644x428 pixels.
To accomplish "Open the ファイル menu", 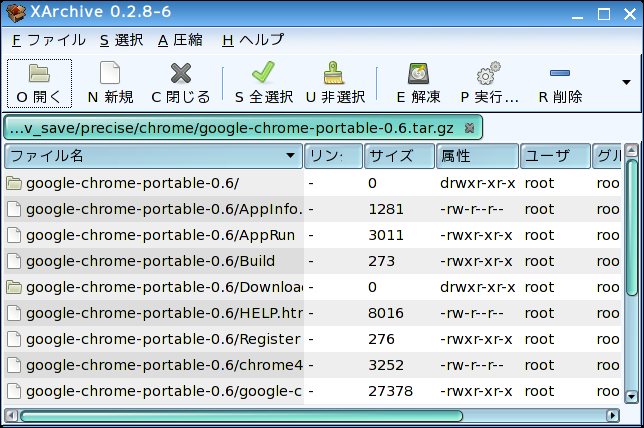I will 48,40.
